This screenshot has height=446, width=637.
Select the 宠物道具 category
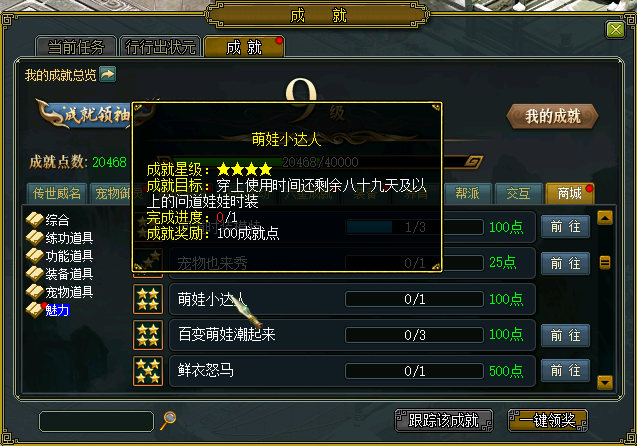(x=60, y=292)
